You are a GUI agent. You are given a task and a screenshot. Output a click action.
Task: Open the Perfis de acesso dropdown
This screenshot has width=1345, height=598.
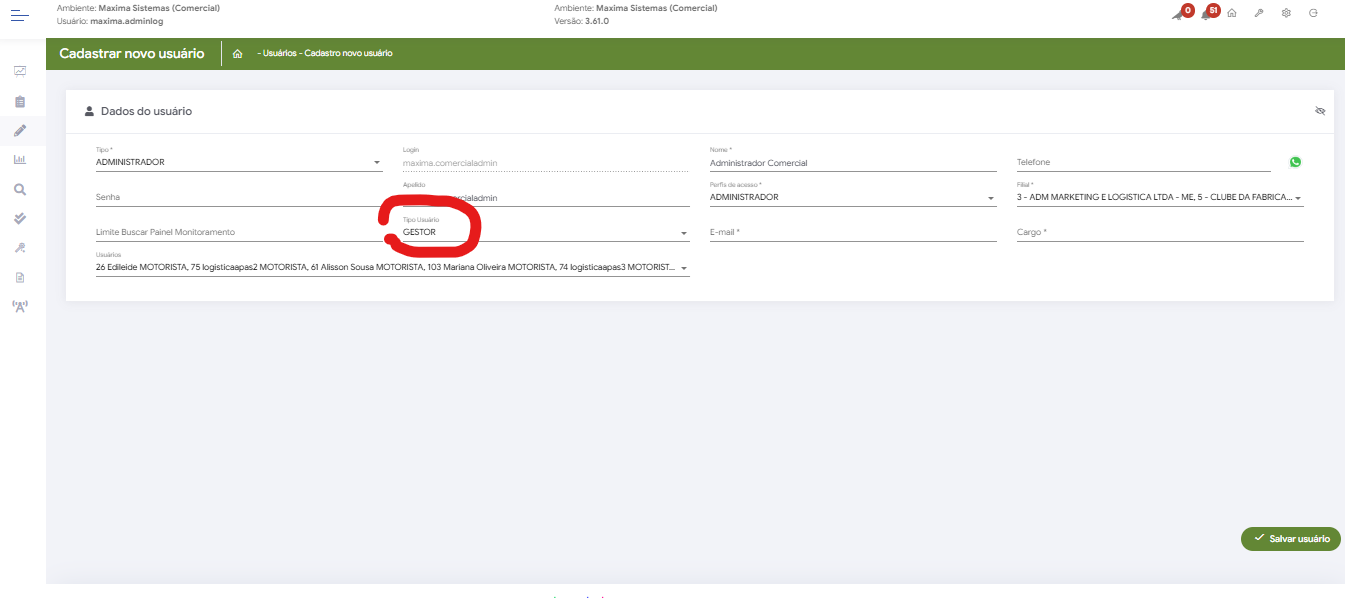pyautogui.click(x=853, y=197)
